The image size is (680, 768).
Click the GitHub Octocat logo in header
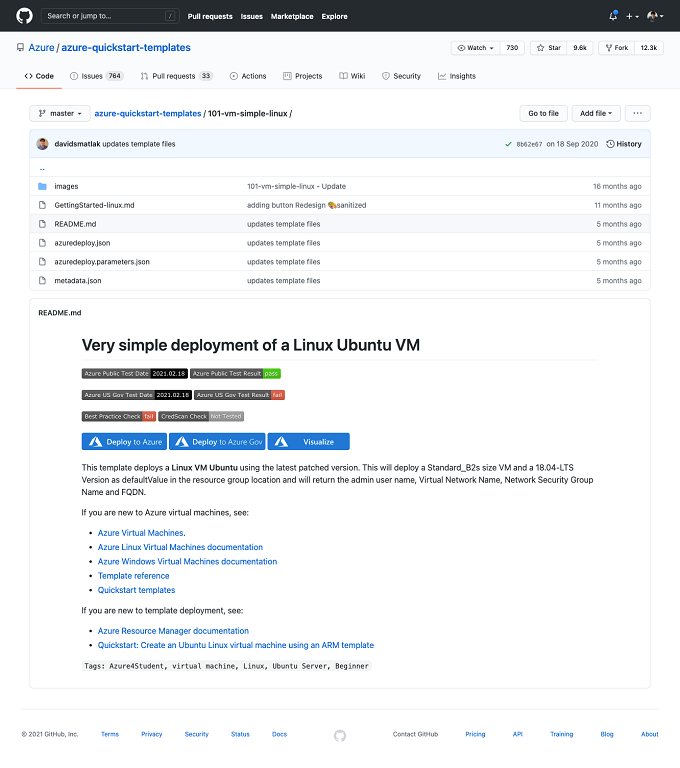[24, 16]
